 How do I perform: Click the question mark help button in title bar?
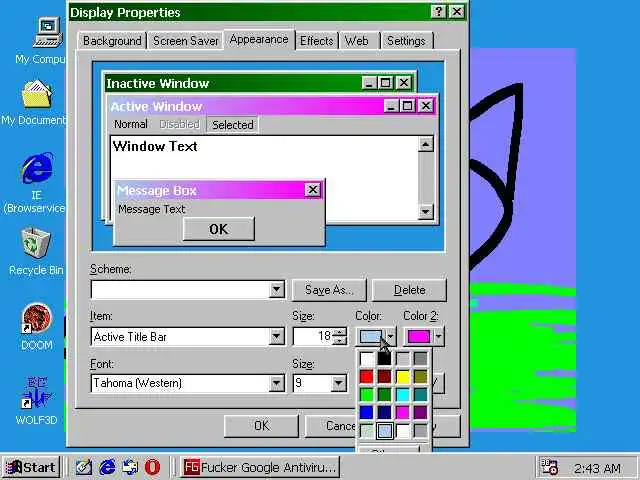438,12
